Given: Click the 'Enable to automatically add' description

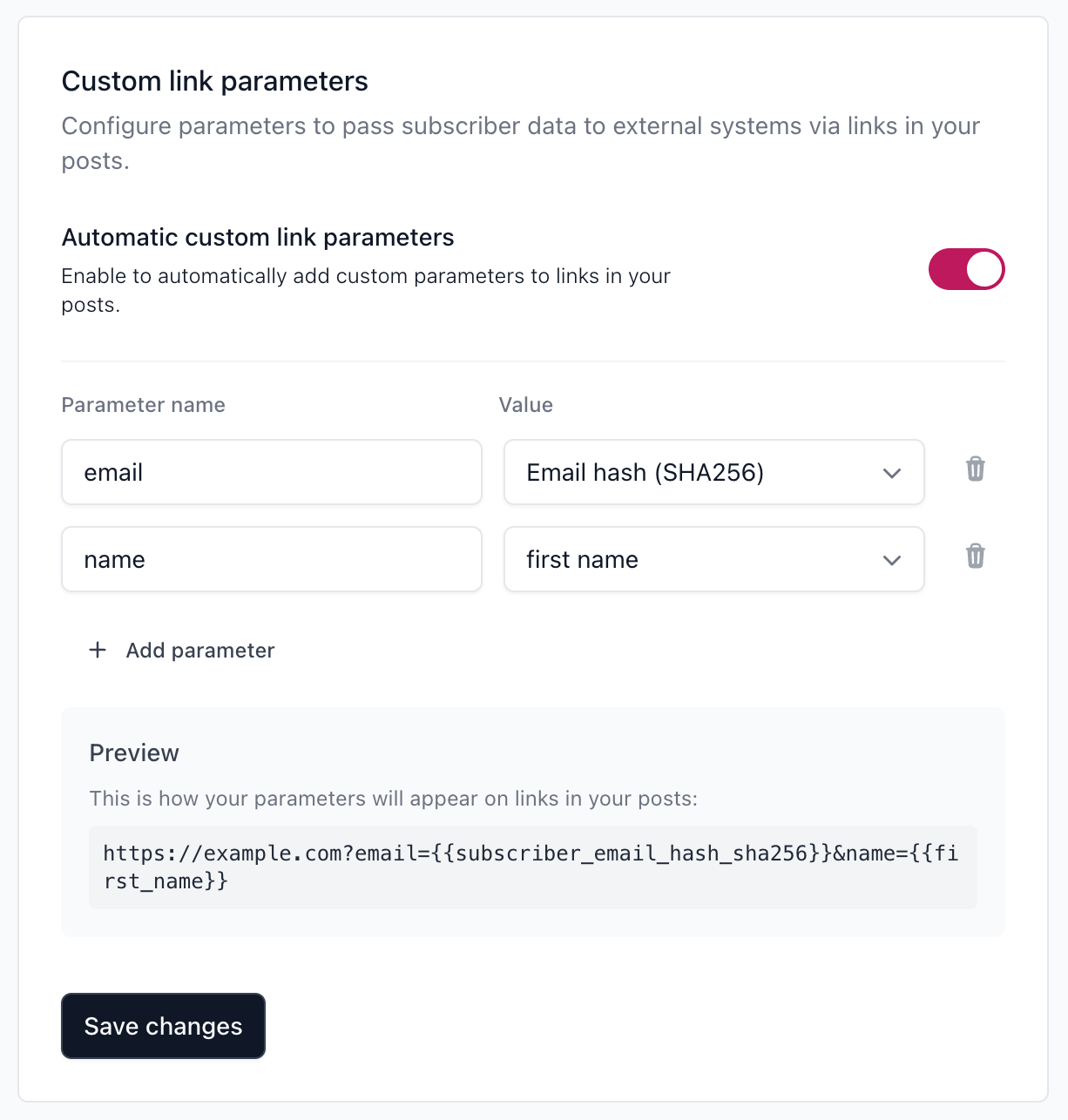Looking at the screenshot, I should [x=366, y=290].
